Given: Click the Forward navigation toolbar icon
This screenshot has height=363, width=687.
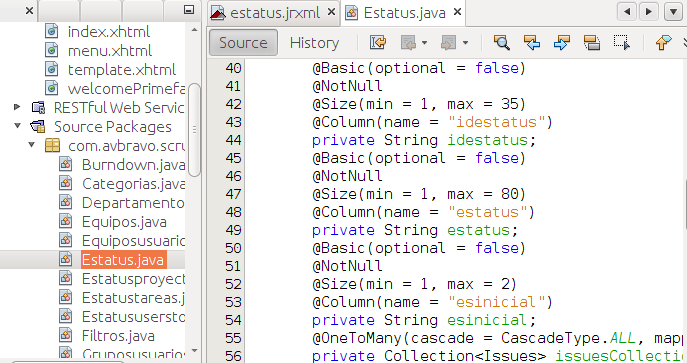Looking at the screenshot, I should [449, 42].
